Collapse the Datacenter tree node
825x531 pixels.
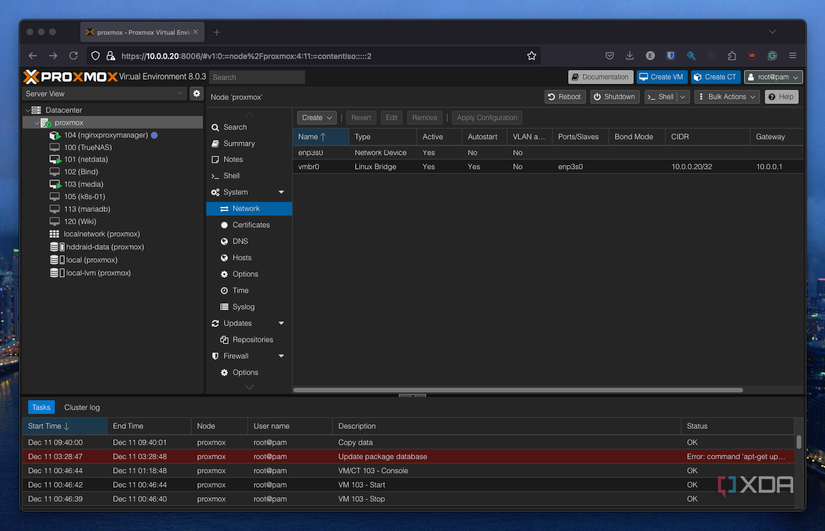pos(28,110)
